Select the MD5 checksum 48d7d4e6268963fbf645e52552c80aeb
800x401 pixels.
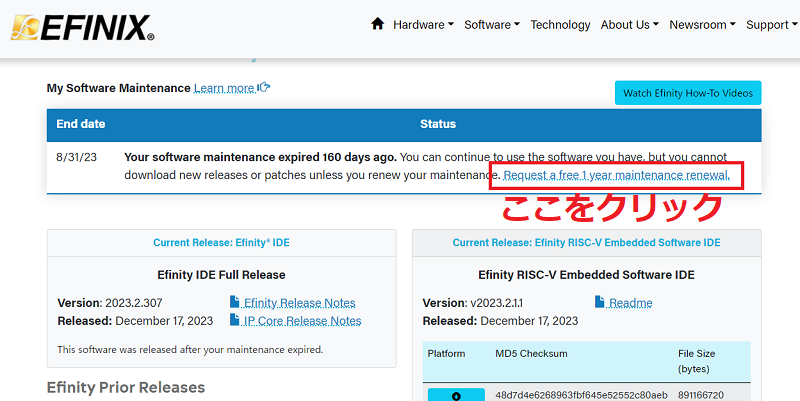[581, 395]
